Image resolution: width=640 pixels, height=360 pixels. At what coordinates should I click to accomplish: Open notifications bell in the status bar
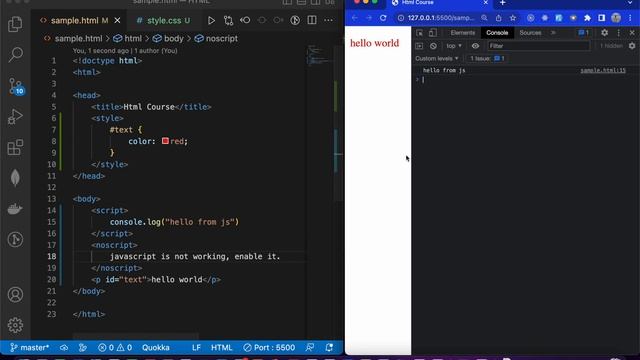point(329,347)
